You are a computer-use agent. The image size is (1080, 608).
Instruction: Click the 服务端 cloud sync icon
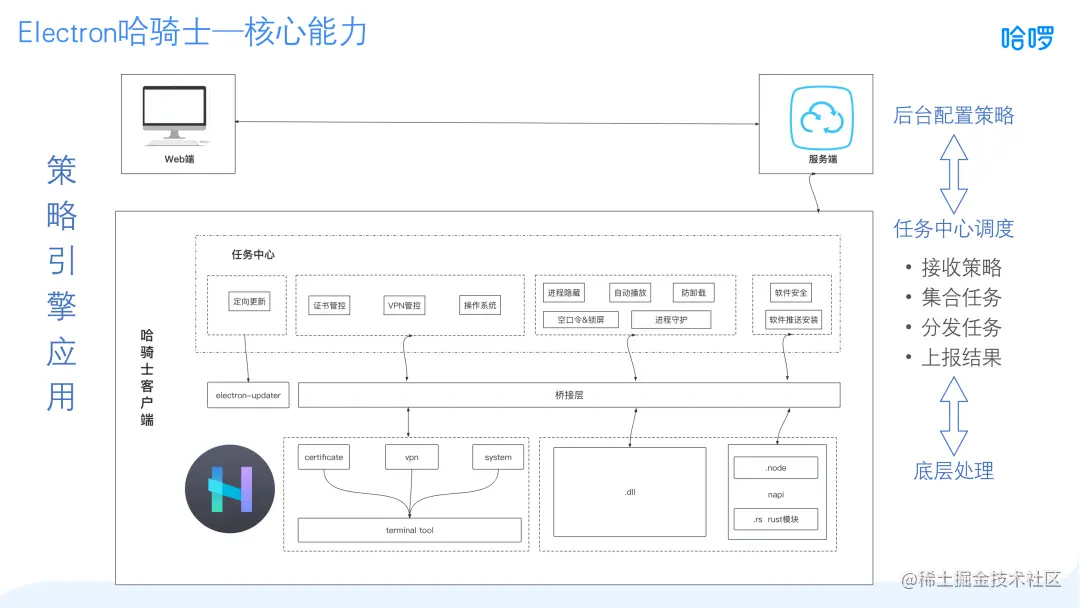[822, 118]
